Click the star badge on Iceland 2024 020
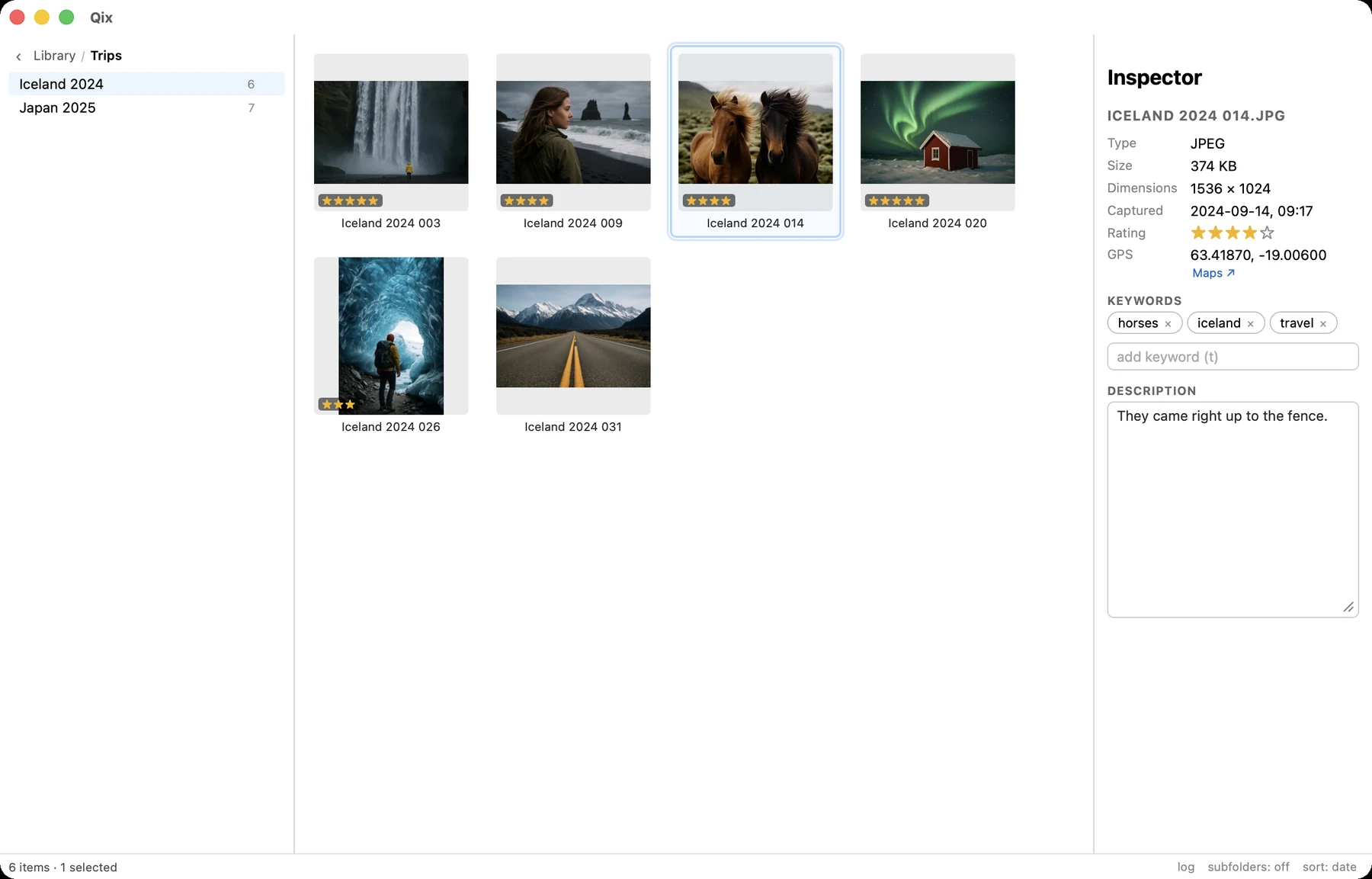 click(896, 201)
